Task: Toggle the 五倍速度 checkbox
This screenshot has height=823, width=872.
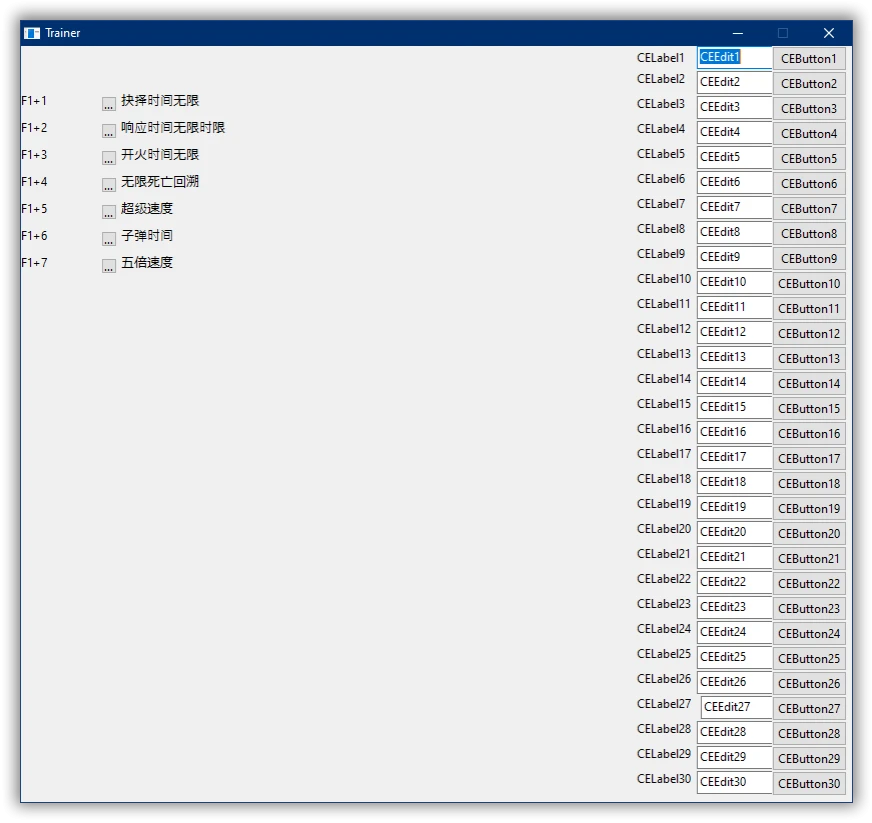Action: click(108, 266)
